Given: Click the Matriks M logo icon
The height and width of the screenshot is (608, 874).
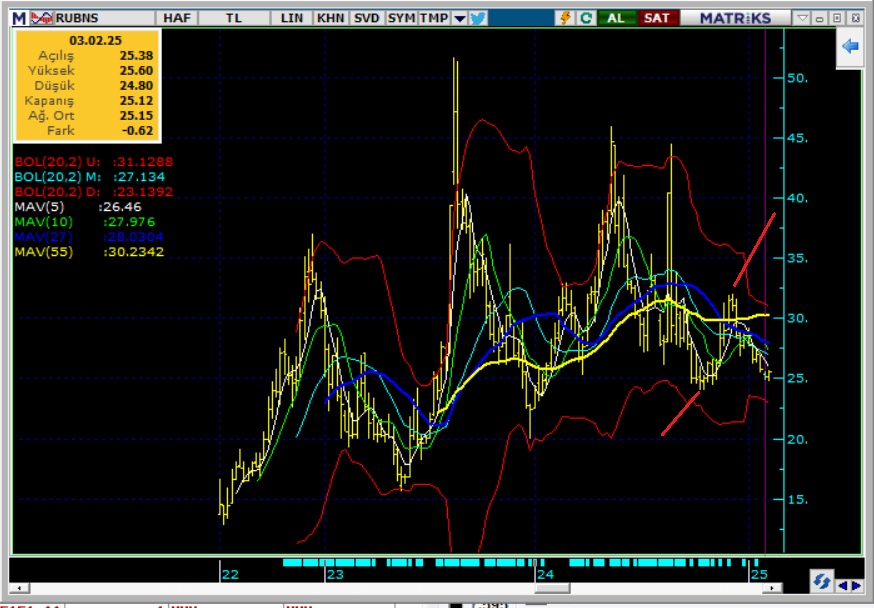Looking at the screenshot, I should (x=20, y=18).
